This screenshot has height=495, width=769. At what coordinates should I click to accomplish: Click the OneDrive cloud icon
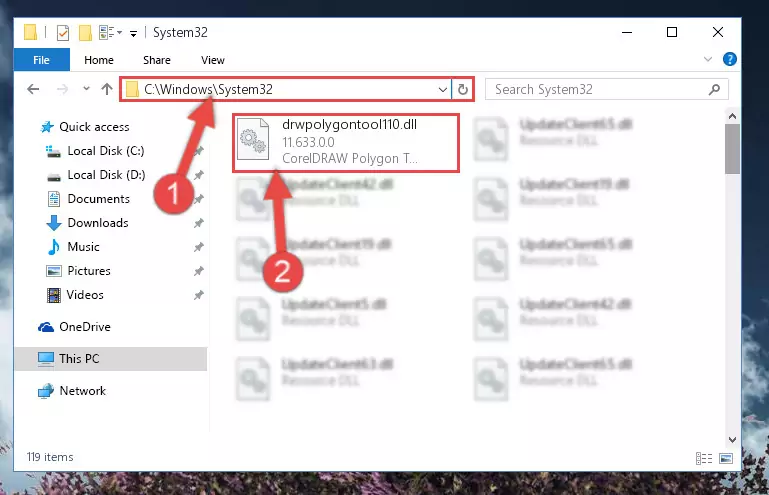pyautogui.click(x=46, y=327)
